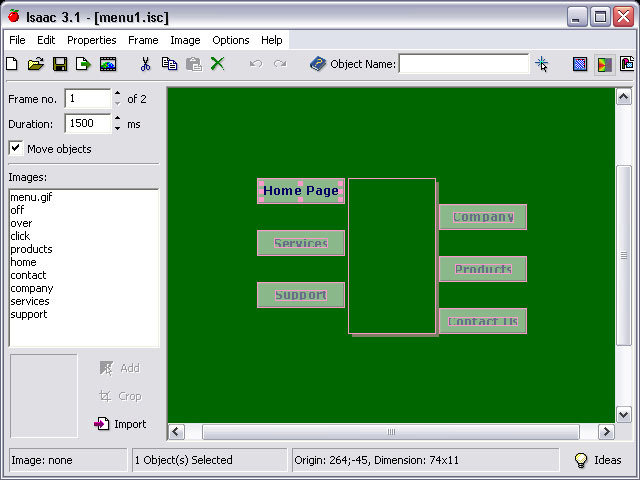Click the Import page-arrow icon
Screen dimensions: 640x480
[102, 424]
